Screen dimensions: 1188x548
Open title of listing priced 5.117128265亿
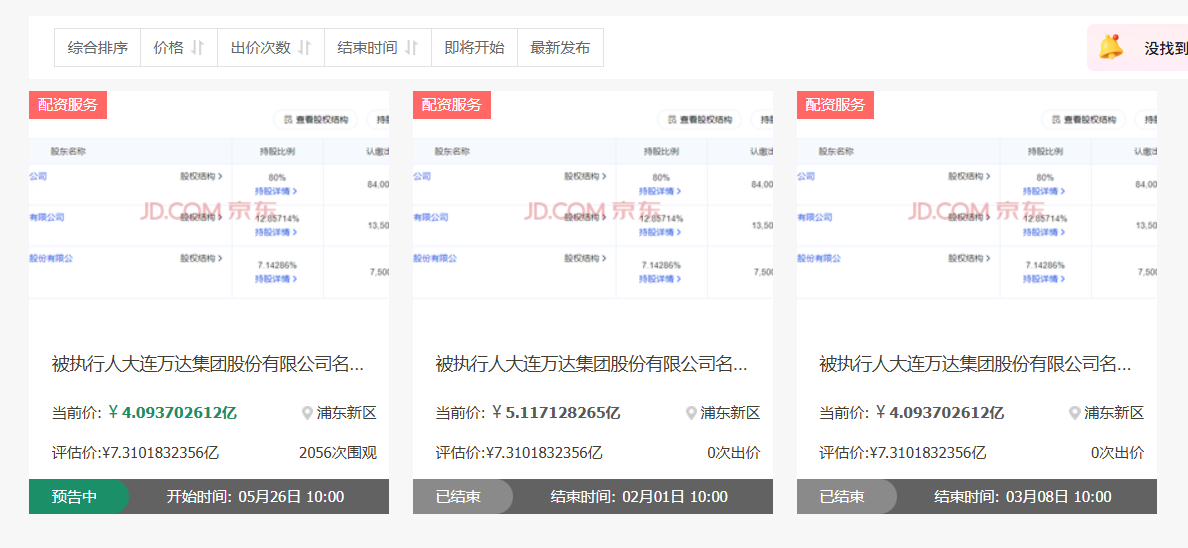(x=592, y=365)
